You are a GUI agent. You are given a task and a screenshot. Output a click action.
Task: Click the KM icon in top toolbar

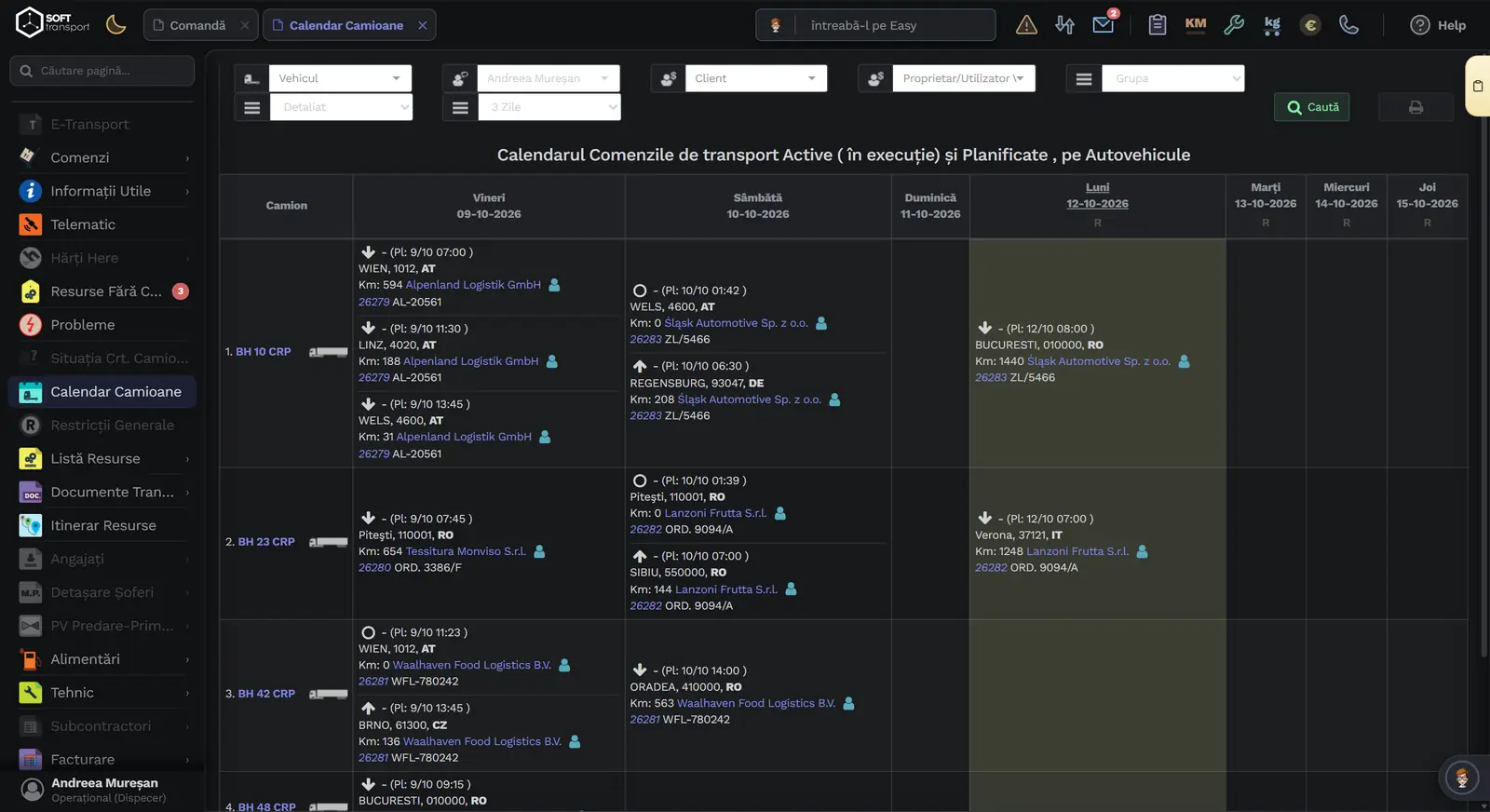tap(1196, 24)
